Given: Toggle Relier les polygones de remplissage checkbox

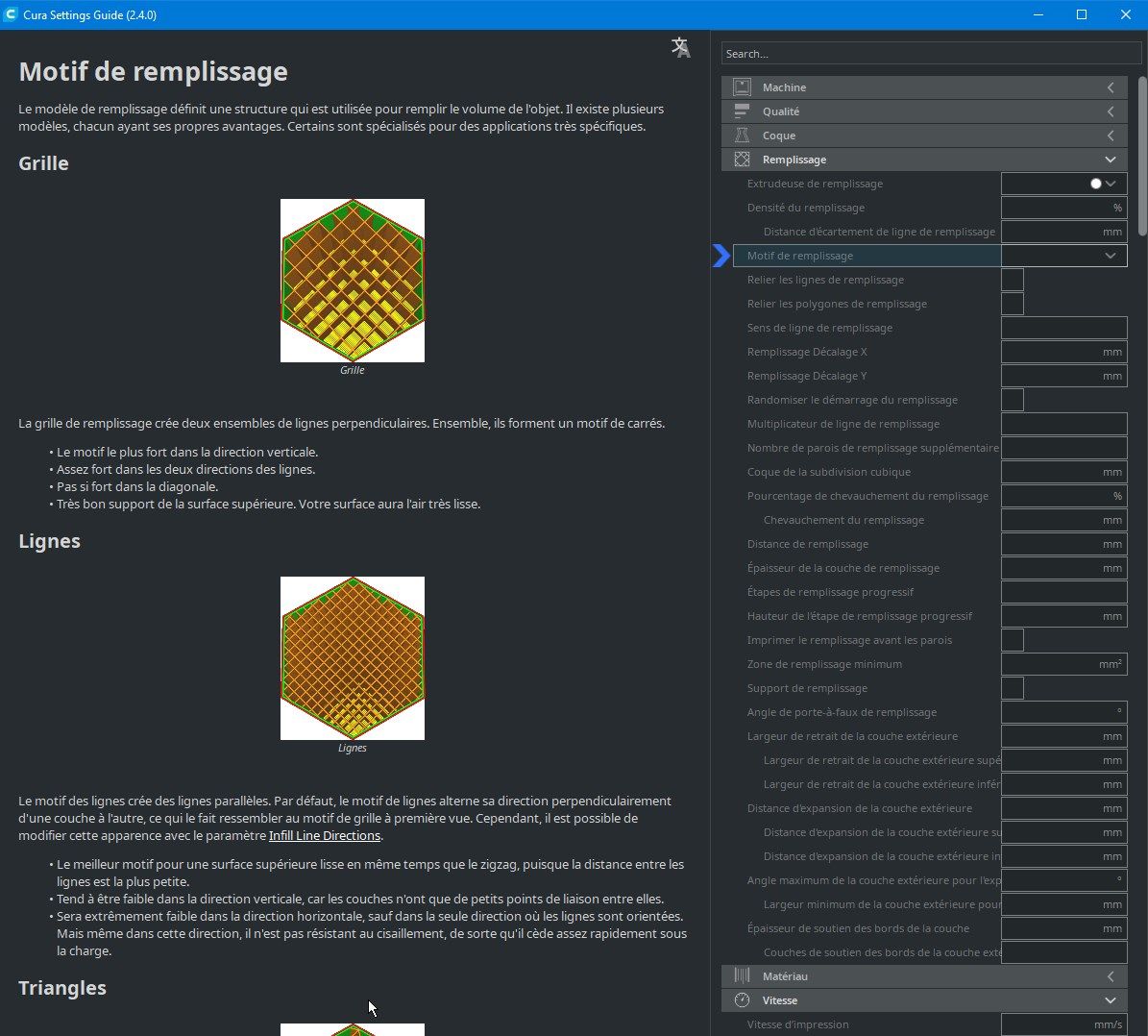Looking at the screenshot, I should (x=1013, y=304).
